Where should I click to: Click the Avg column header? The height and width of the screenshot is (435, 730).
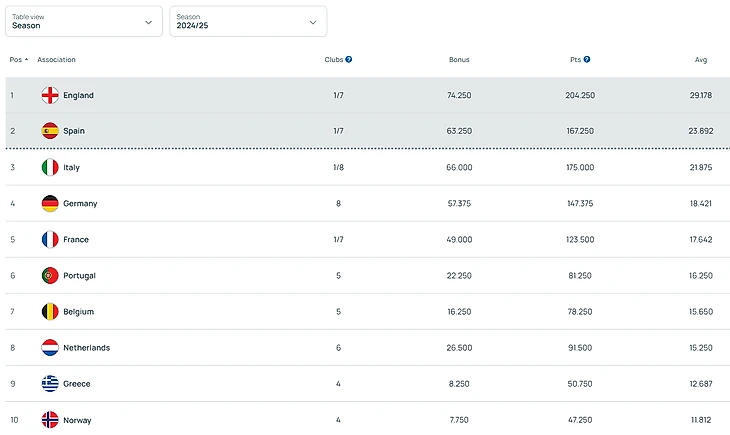tap(701, 60)
